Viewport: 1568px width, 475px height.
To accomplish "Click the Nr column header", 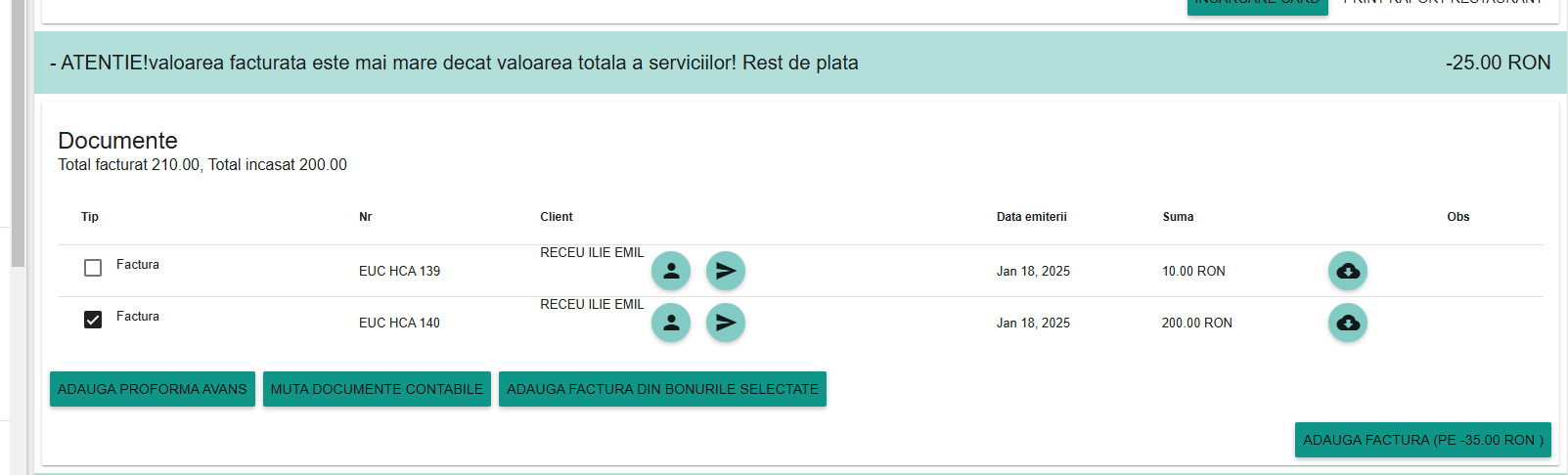I will 366,217.
